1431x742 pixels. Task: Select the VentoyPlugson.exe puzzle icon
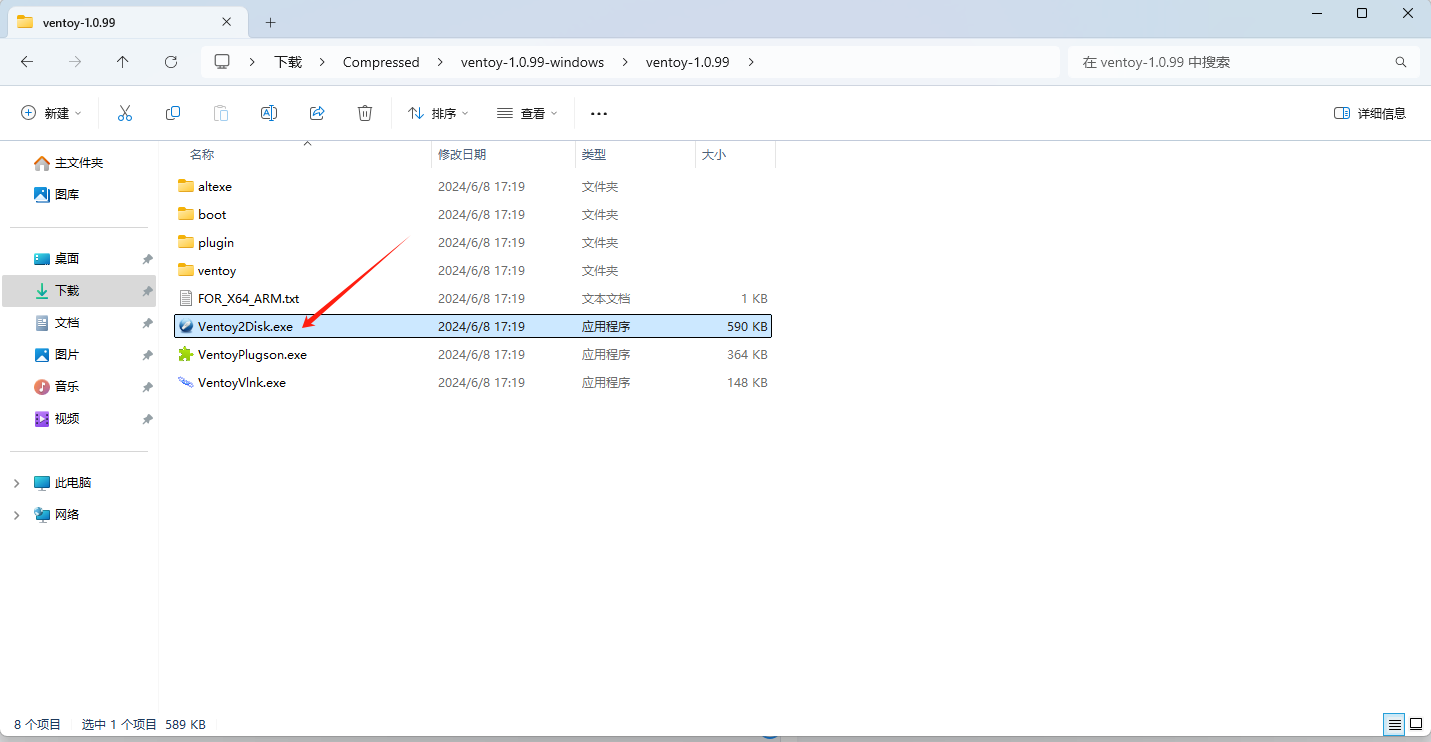tap(185, 354)
